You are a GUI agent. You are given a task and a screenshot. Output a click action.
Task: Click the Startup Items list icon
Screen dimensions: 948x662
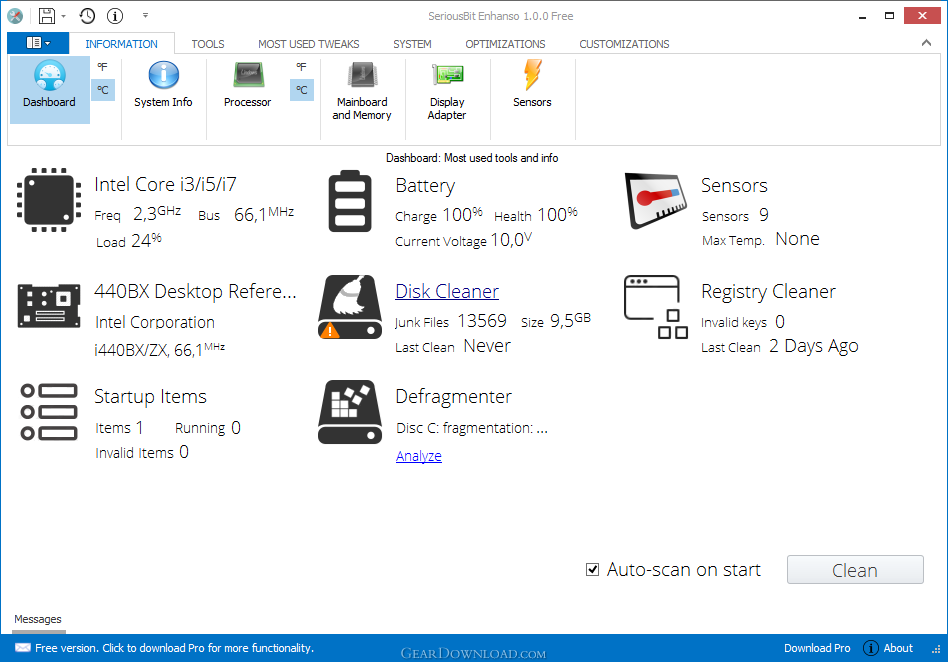pos(49,412)
